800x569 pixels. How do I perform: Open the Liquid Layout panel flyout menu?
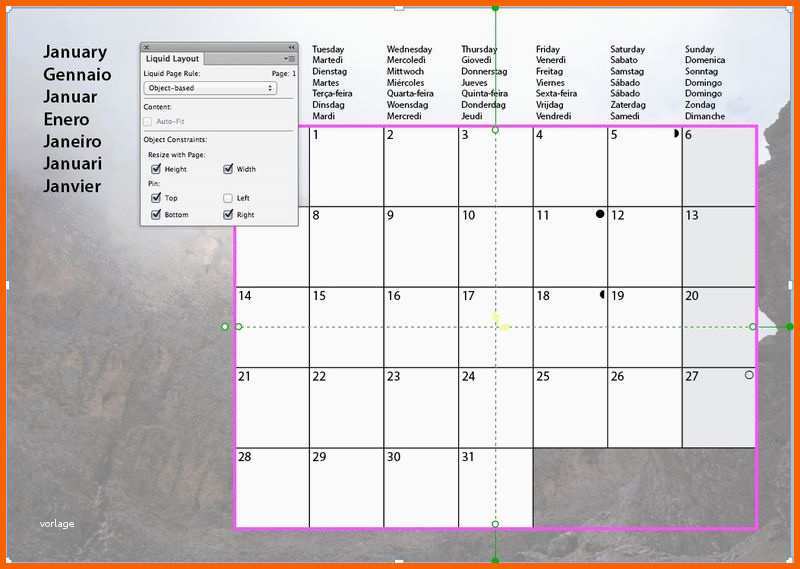coord(290,59)
